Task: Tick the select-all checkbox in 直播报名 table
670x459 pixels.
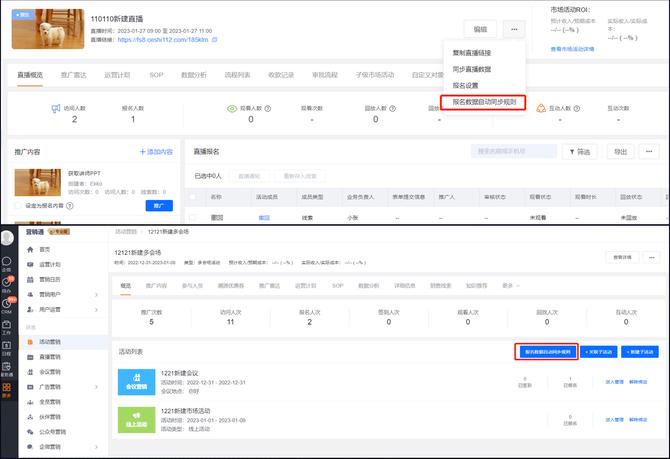Action: tap(192, 197)
